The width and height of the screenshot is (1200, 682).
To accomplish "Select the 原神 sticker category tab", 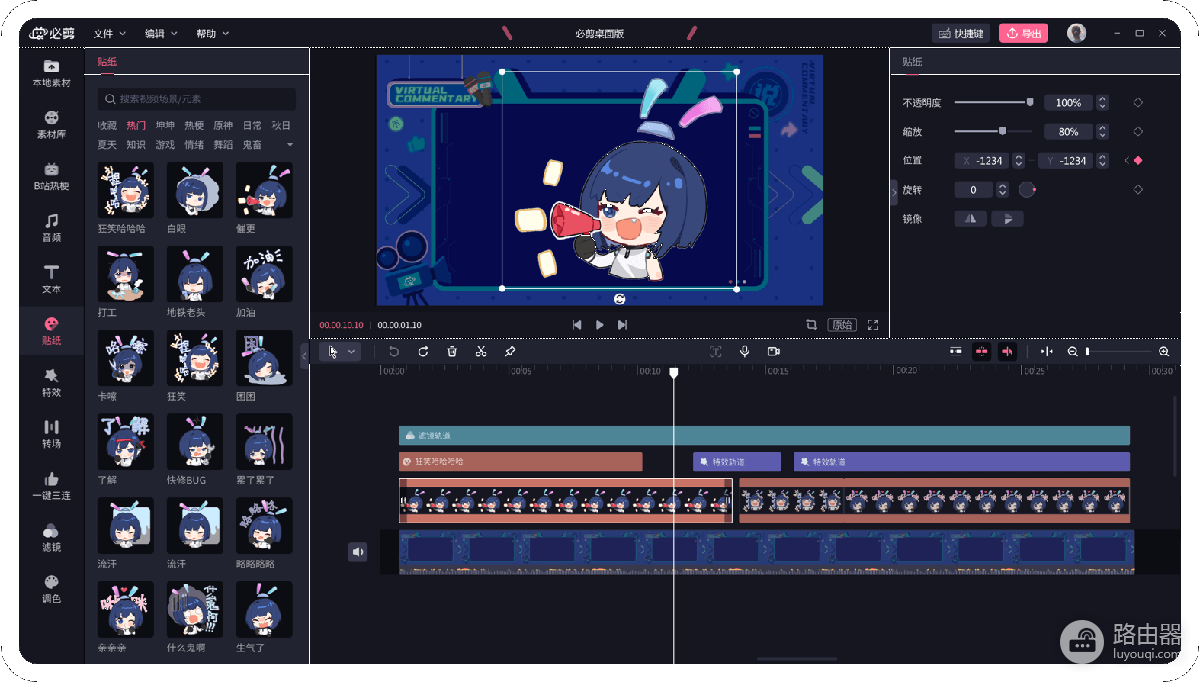I will [222, 126].
